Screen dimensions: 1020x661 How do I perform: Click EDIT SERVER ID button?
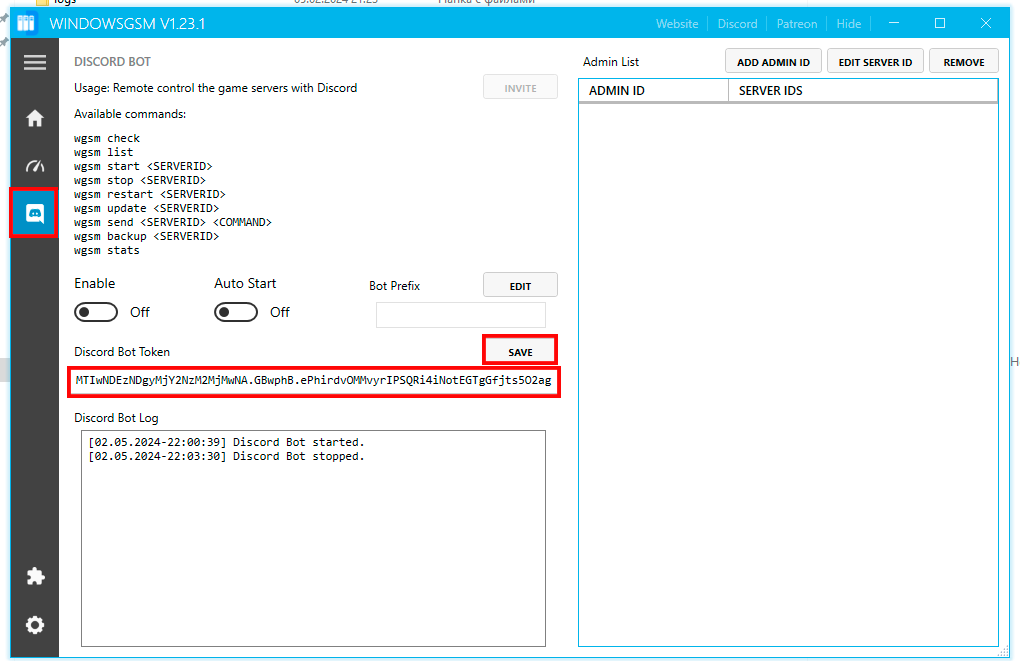coord(875,62)
